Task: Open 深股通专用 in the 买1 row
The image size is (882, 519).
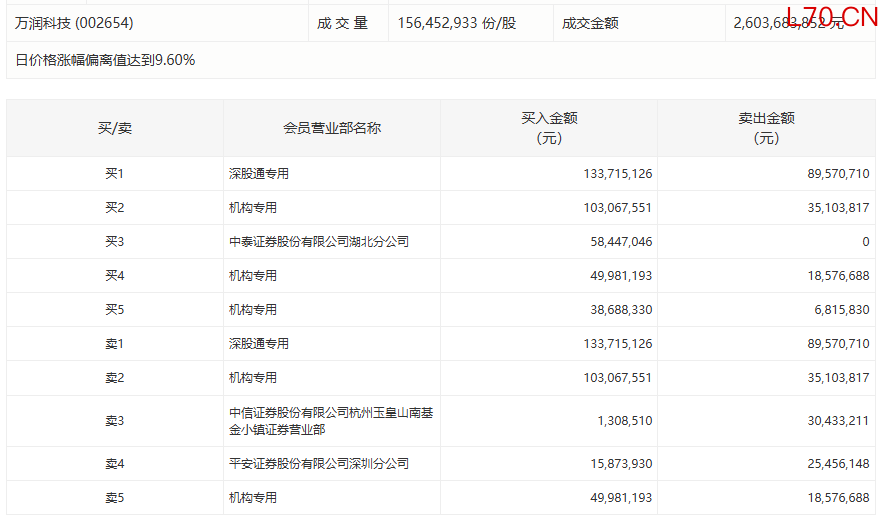Action: tap(259, 174)
